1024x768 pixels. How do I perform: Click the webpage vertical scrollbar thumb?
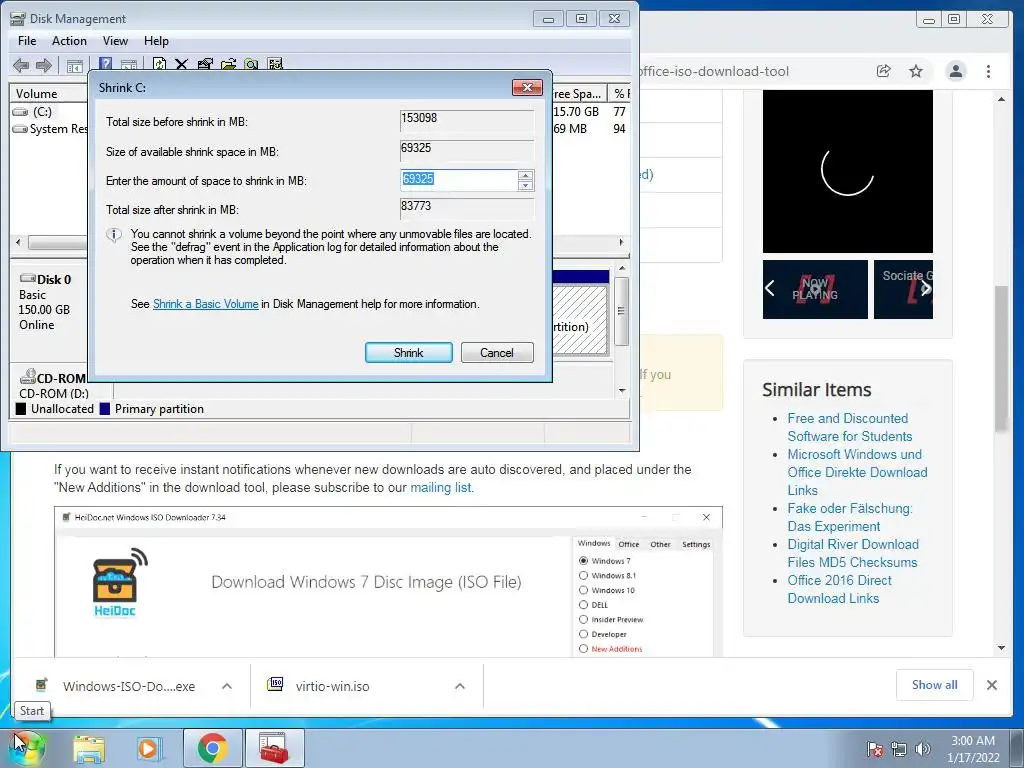(x=1001, y=358)
